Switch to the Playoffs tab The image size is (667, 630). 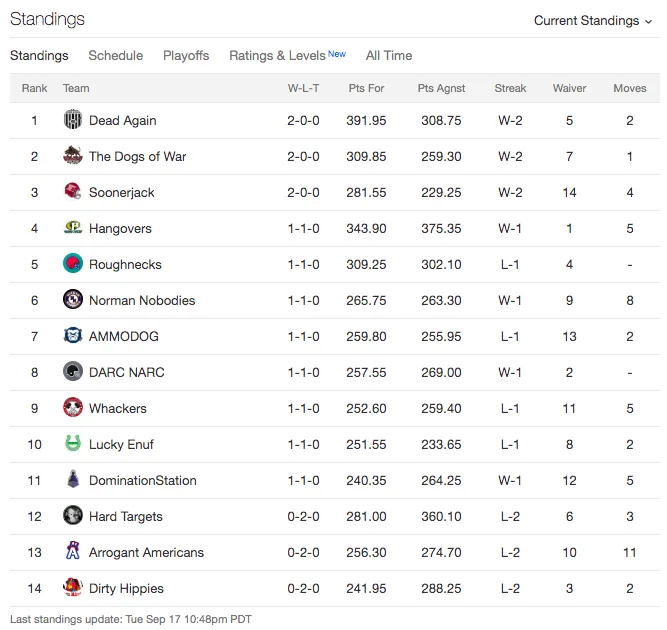(x=186, y=55)
